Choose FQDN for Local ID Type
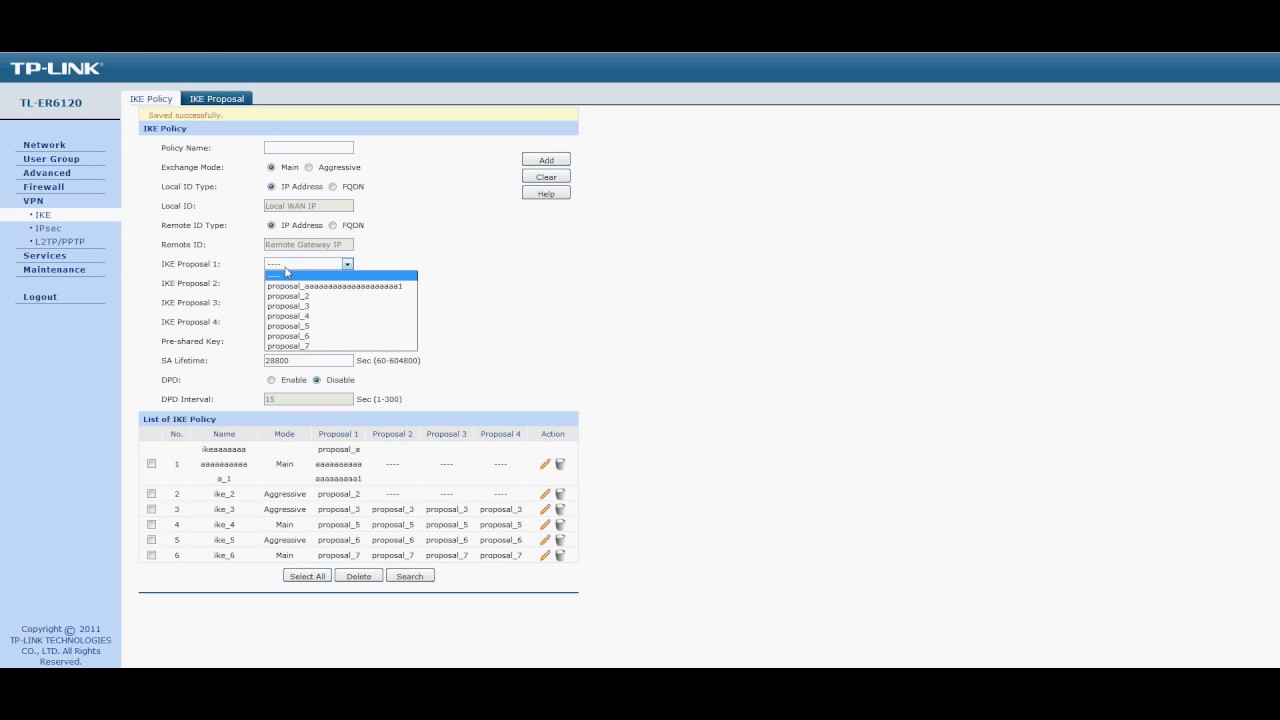The height and width of the screenshot is (720, 1280). [333, 186]
